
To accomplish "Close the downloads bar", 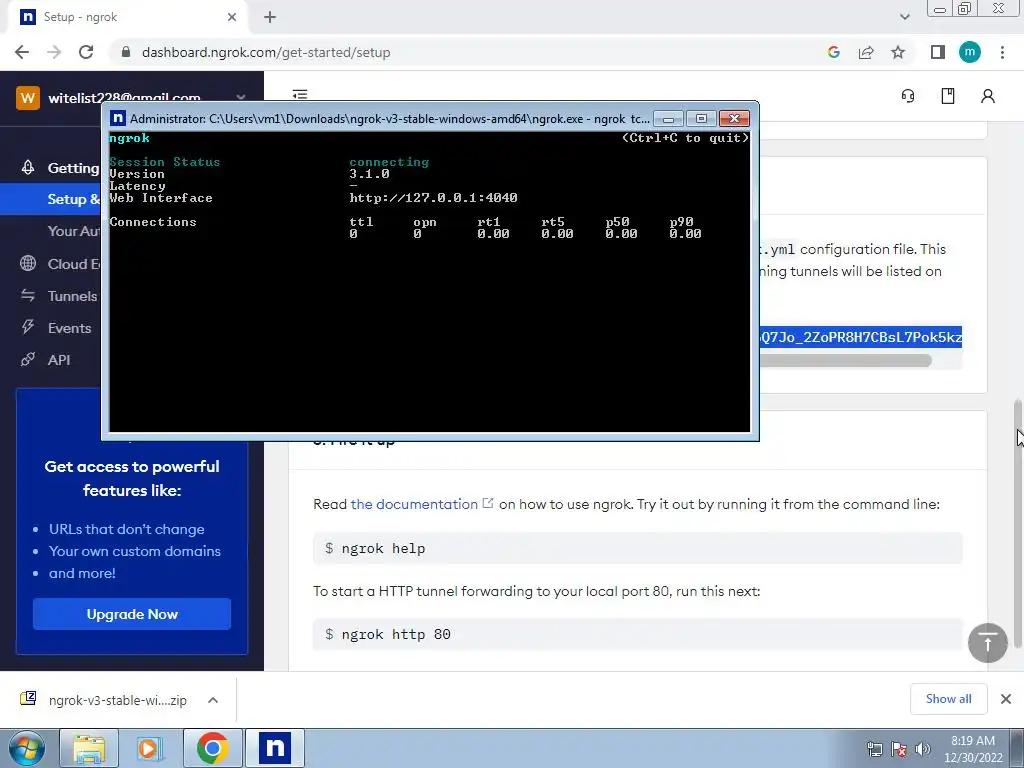I will (1006, 699).
